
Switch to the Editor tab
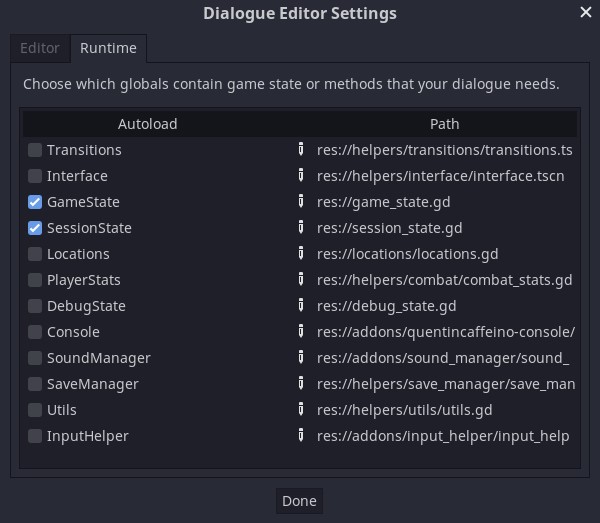coord(40,48)
